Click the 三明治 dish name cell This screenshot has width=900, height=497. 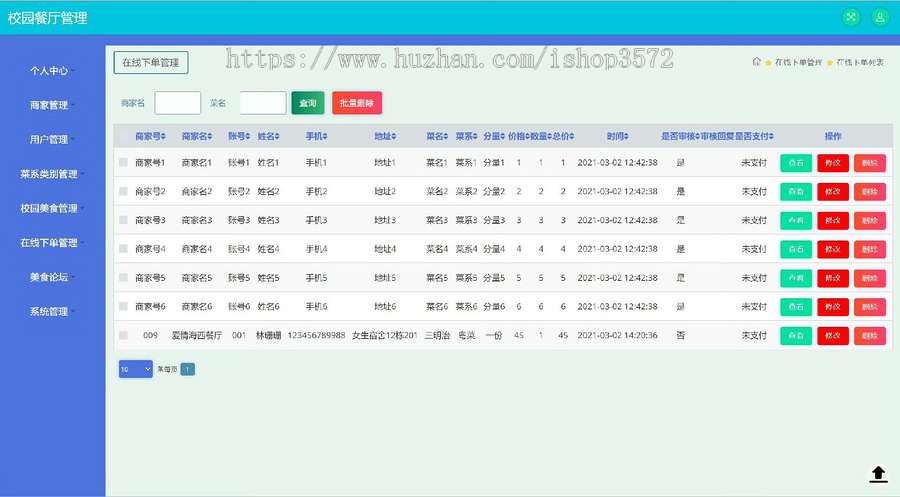coord(437,335)
